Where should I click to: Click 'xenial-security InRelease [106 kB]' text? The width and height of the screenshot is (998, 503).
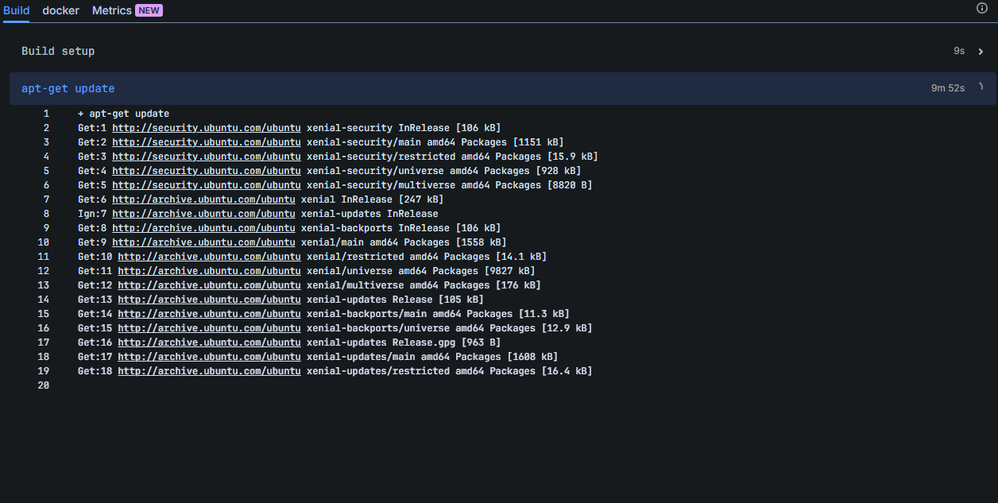tap(404, 128)
